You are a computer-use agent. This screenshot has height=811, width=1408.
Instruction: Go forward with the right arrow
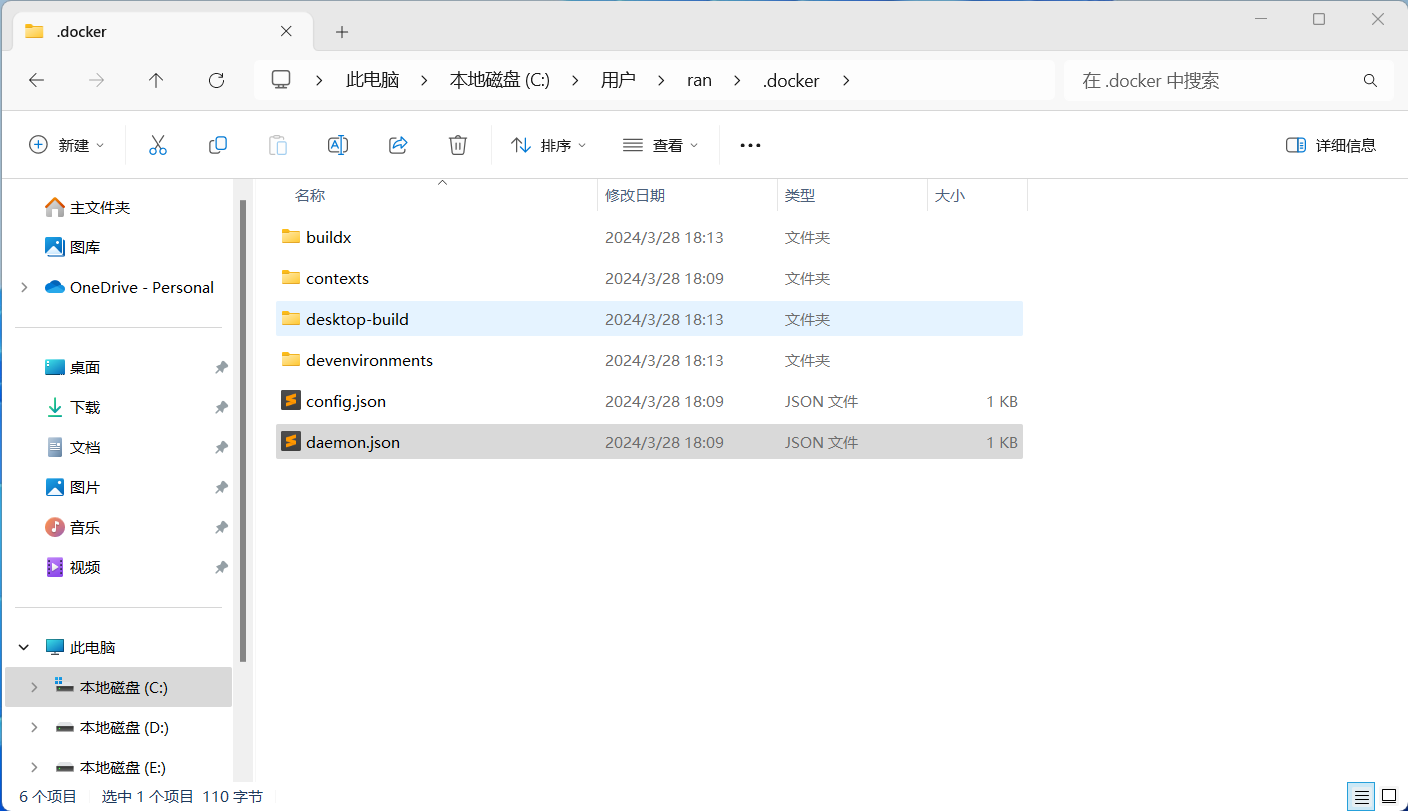pyautogui.click(x=97, y=80)
